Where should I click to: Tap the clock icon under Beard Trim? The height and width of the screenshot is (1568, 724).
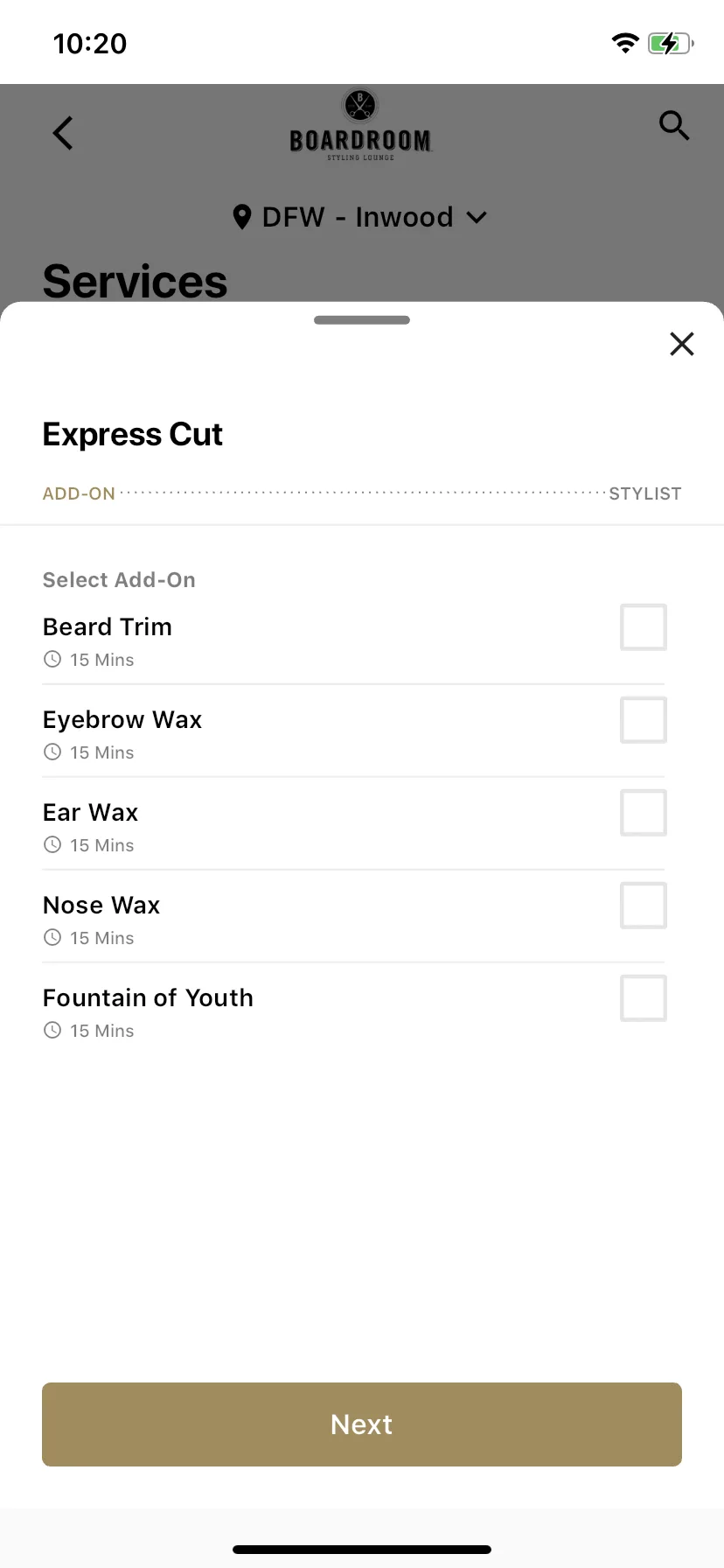click(x=52, y=660)
